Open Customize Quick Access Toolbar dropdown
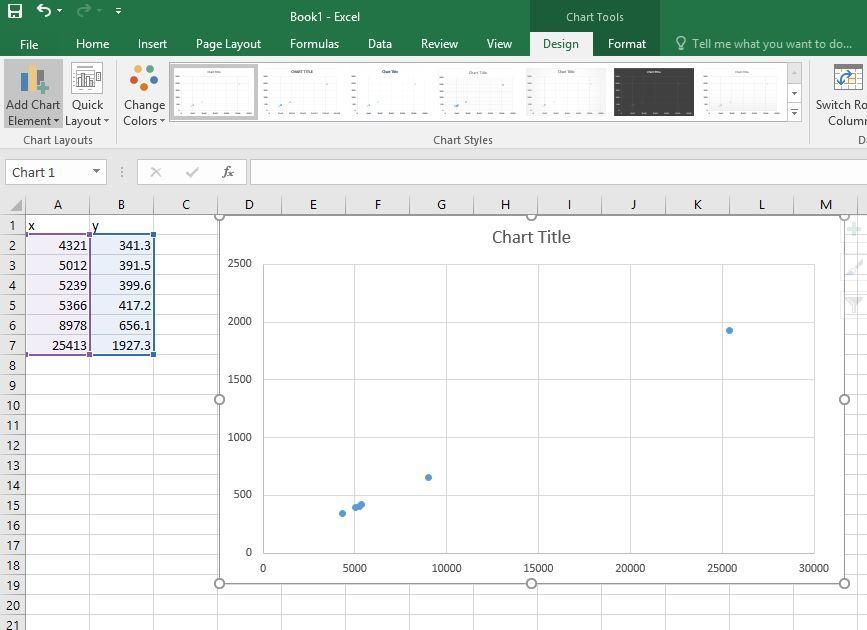 [118, 11]
